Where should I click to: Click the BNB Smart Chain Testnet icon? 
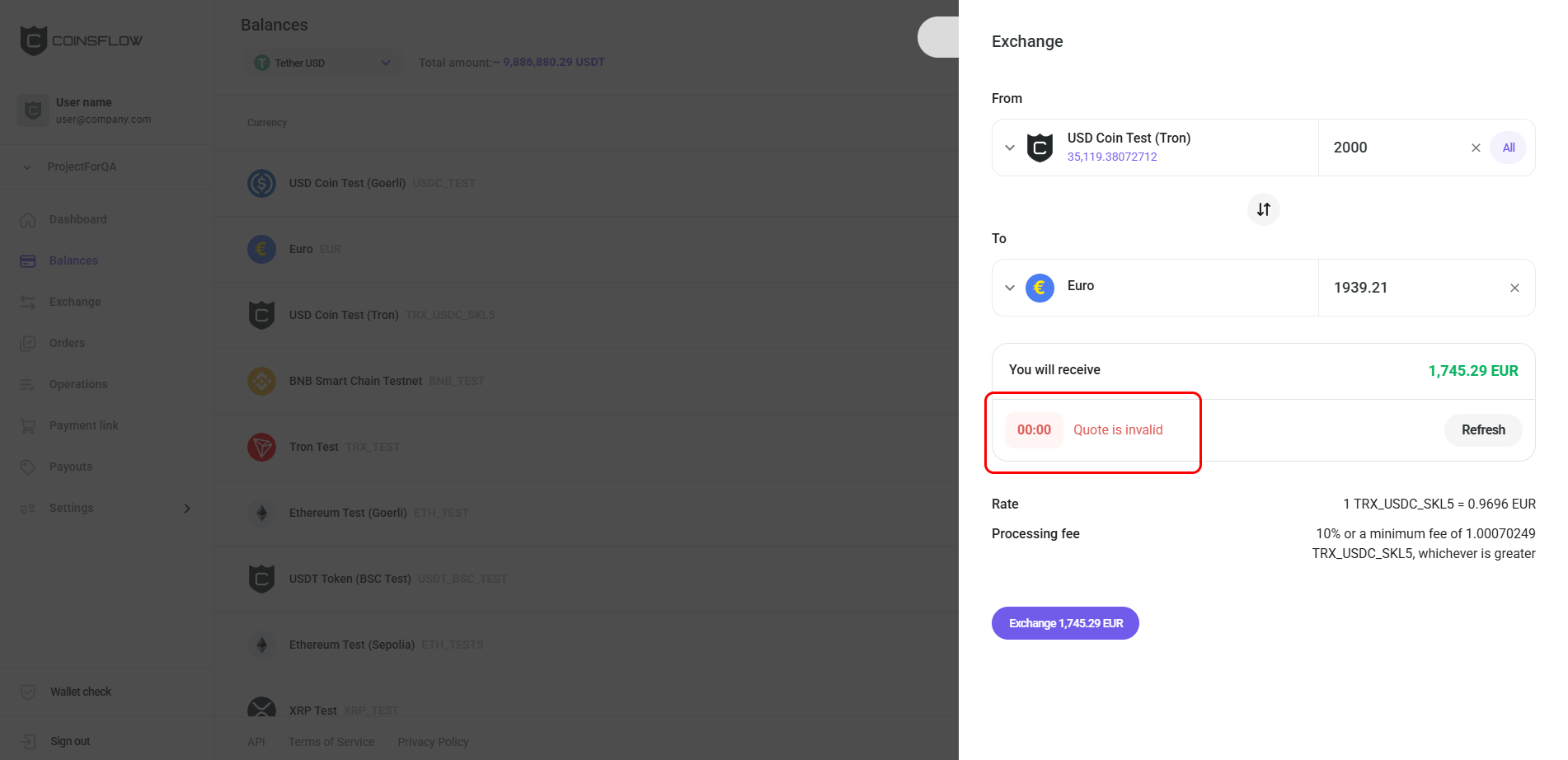pos(261,381)
